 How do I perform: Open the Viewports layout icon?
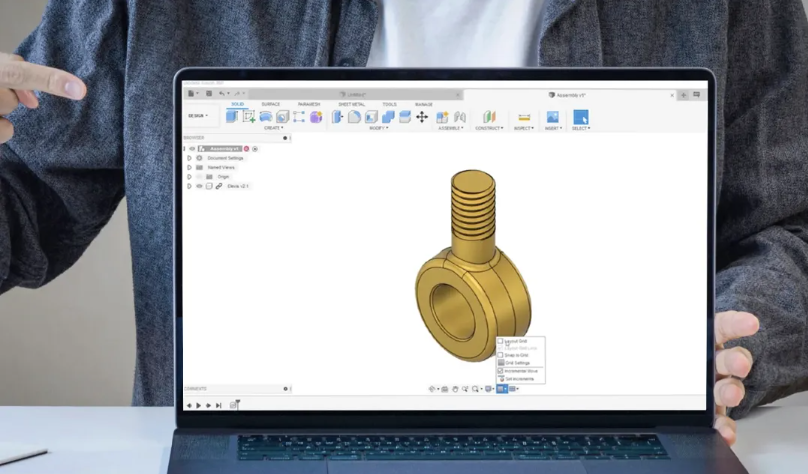(513, 389)
